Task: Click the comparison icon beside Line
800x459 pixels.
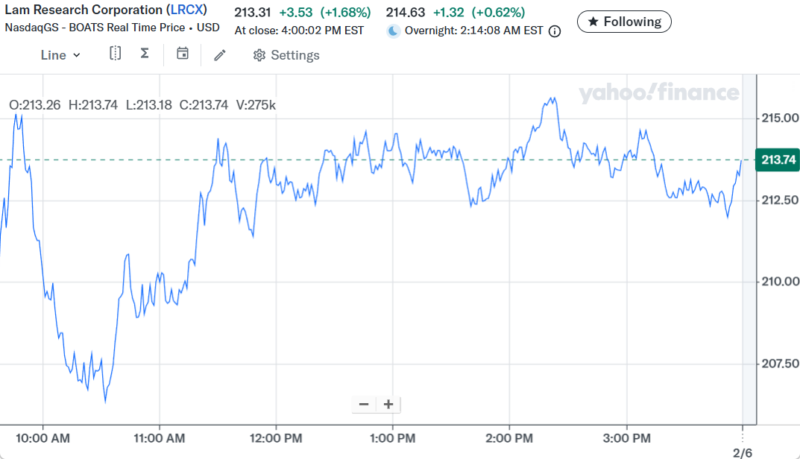Action: point(115,54)
